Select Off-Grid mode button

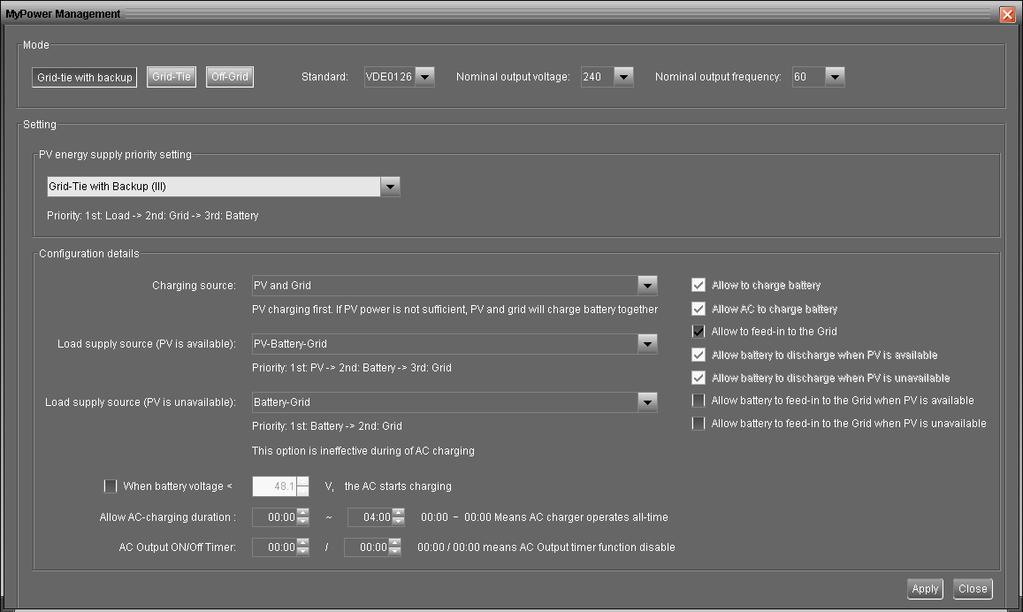pos(230,76)
